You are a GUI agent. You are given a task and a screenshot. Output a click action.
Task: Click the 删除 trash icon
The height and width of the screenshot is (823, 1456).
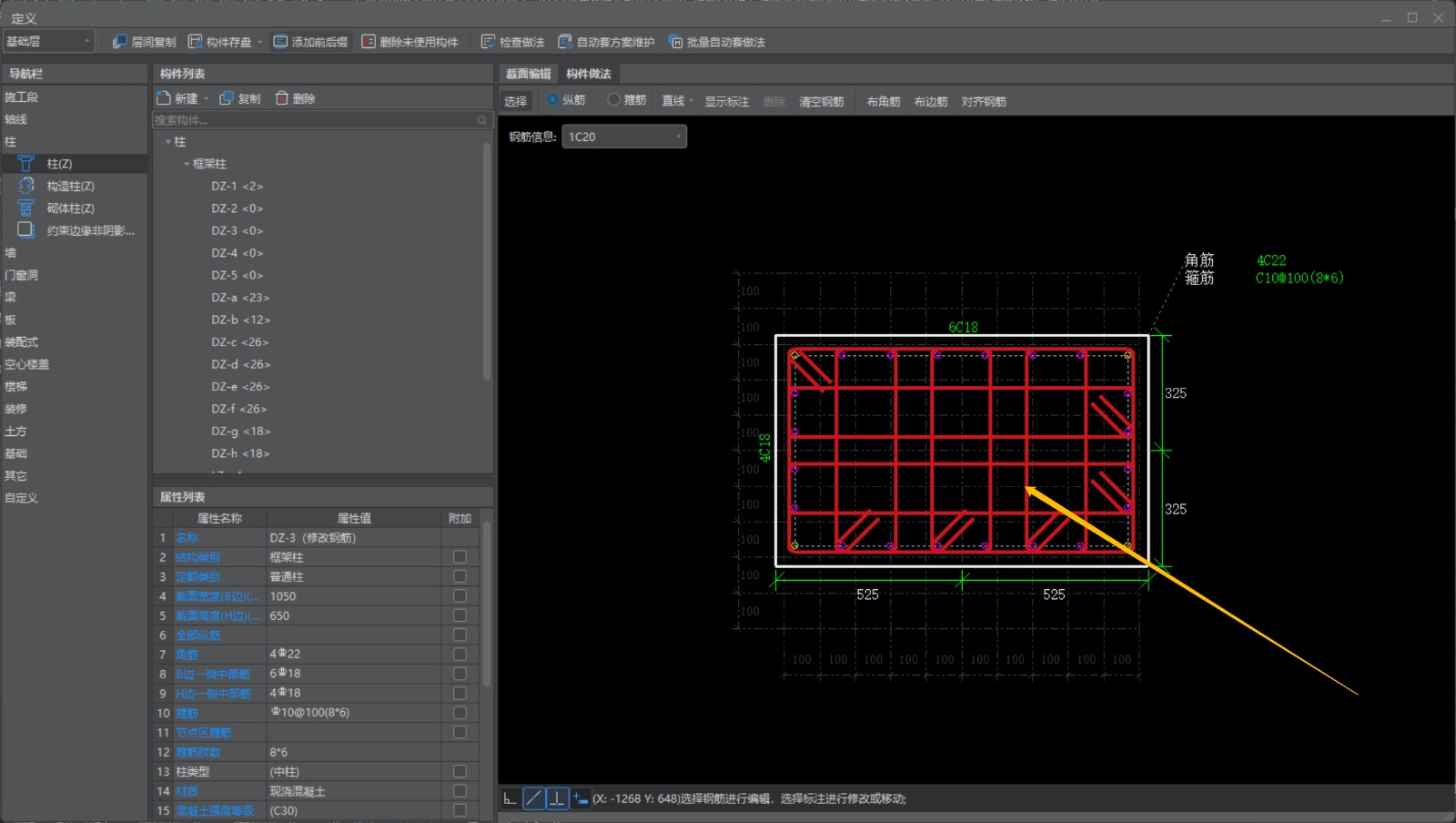pos(282,98)
